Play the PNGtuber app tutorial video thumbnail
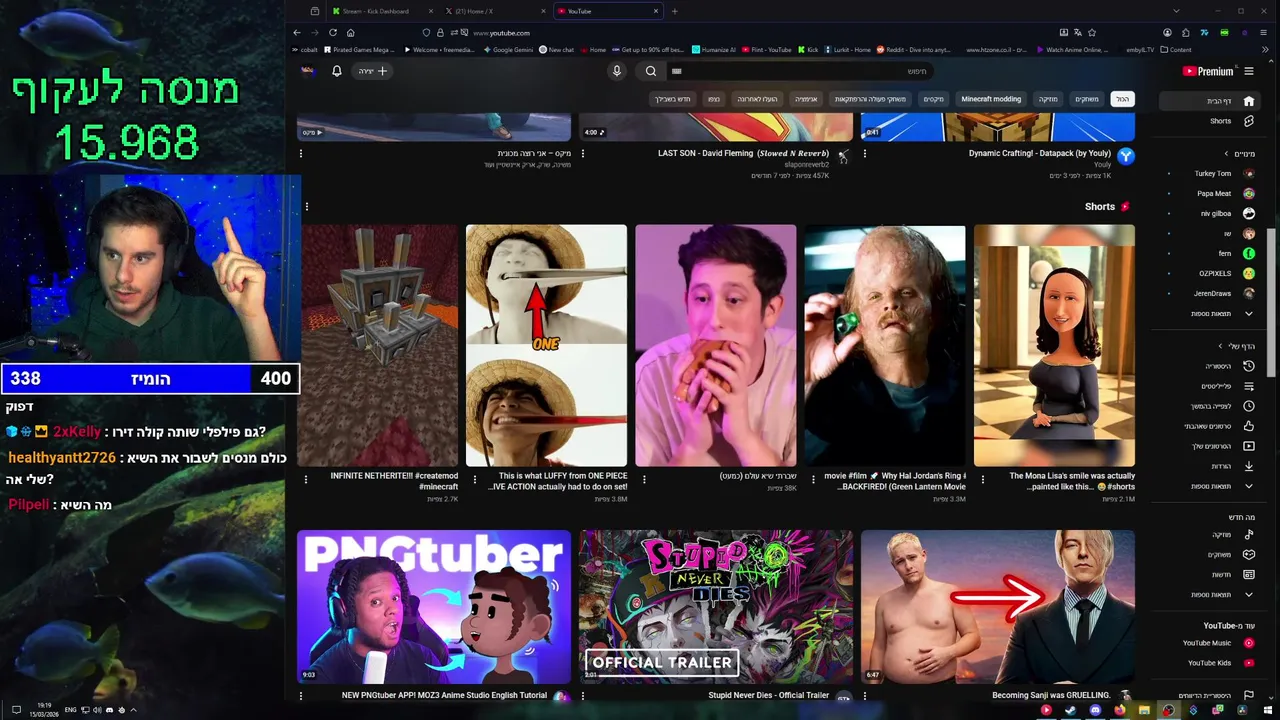1280x720 pixels. [x=434, y=607]
